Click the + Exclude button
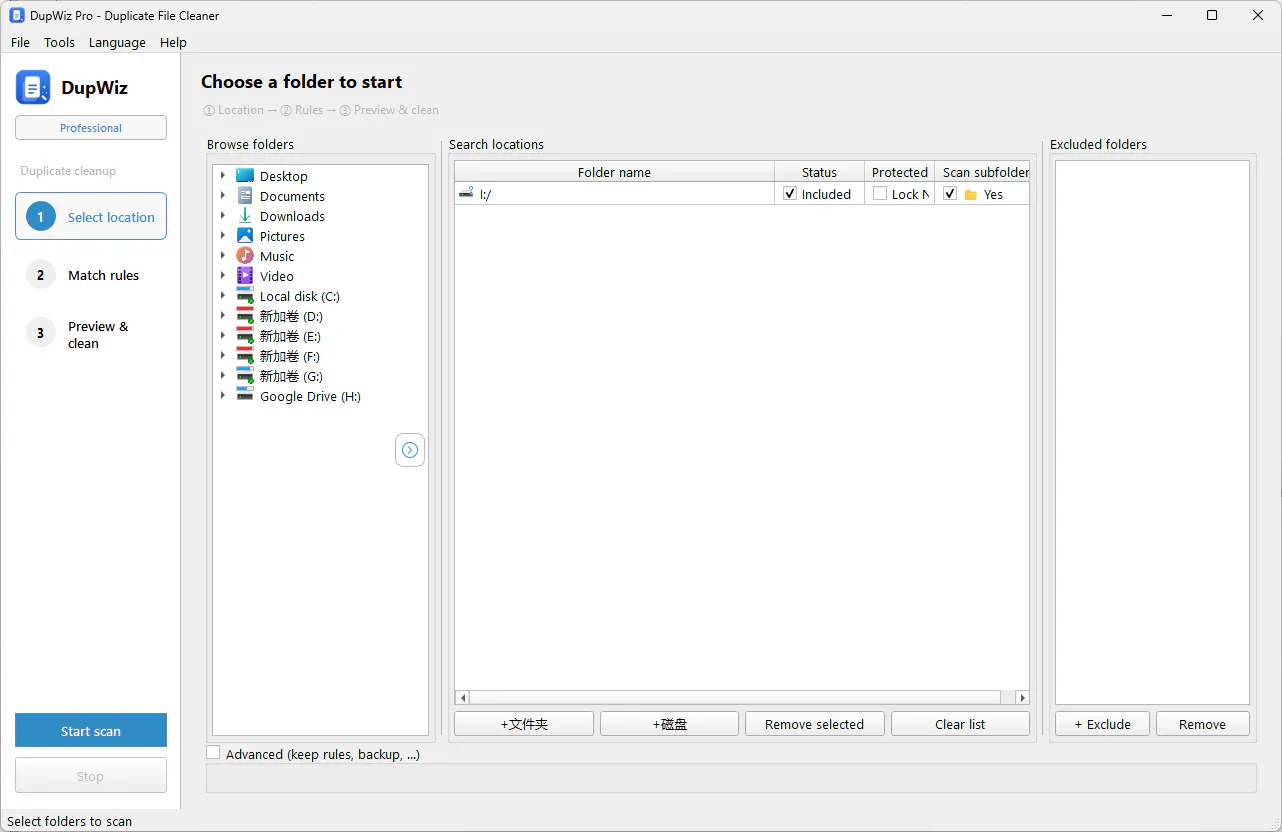Screen dimensions: 1282x832 tap(1102, 724)
